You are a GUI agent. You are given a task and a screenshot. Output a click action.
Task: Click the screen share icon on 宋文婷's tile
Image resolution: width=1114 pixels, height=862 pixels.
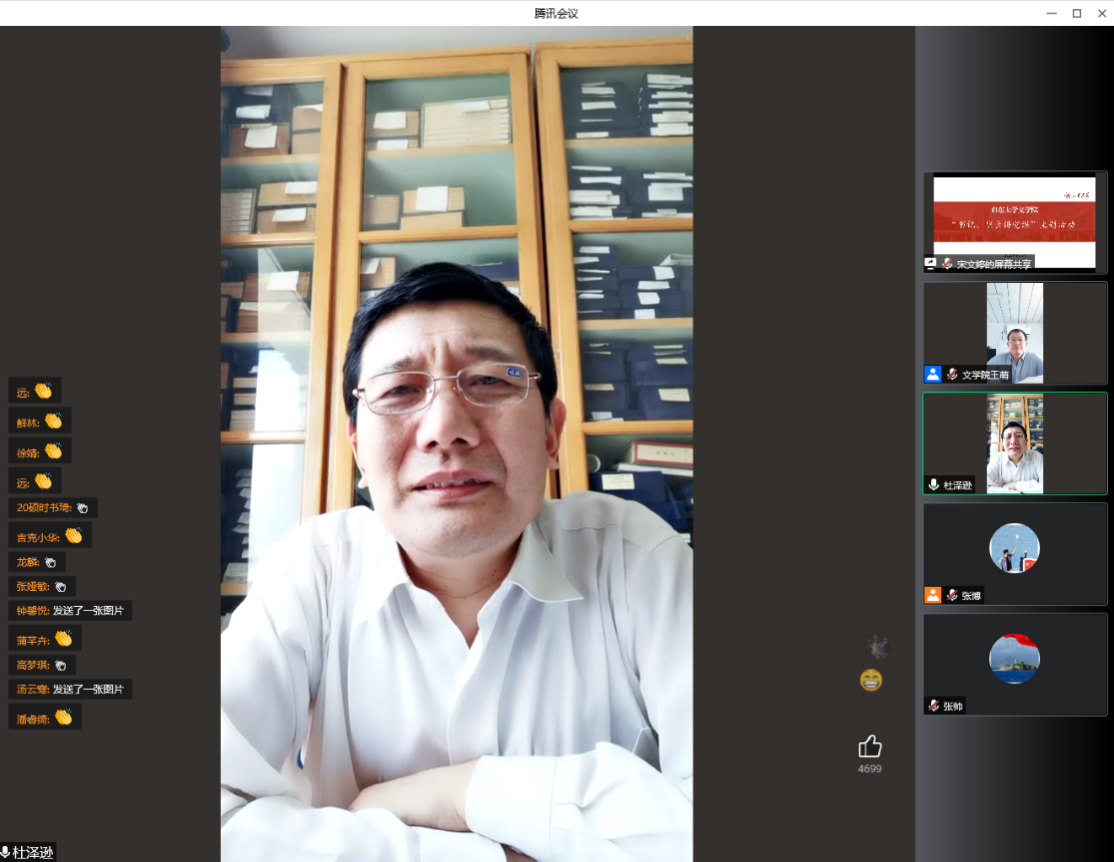coord(931,264)
